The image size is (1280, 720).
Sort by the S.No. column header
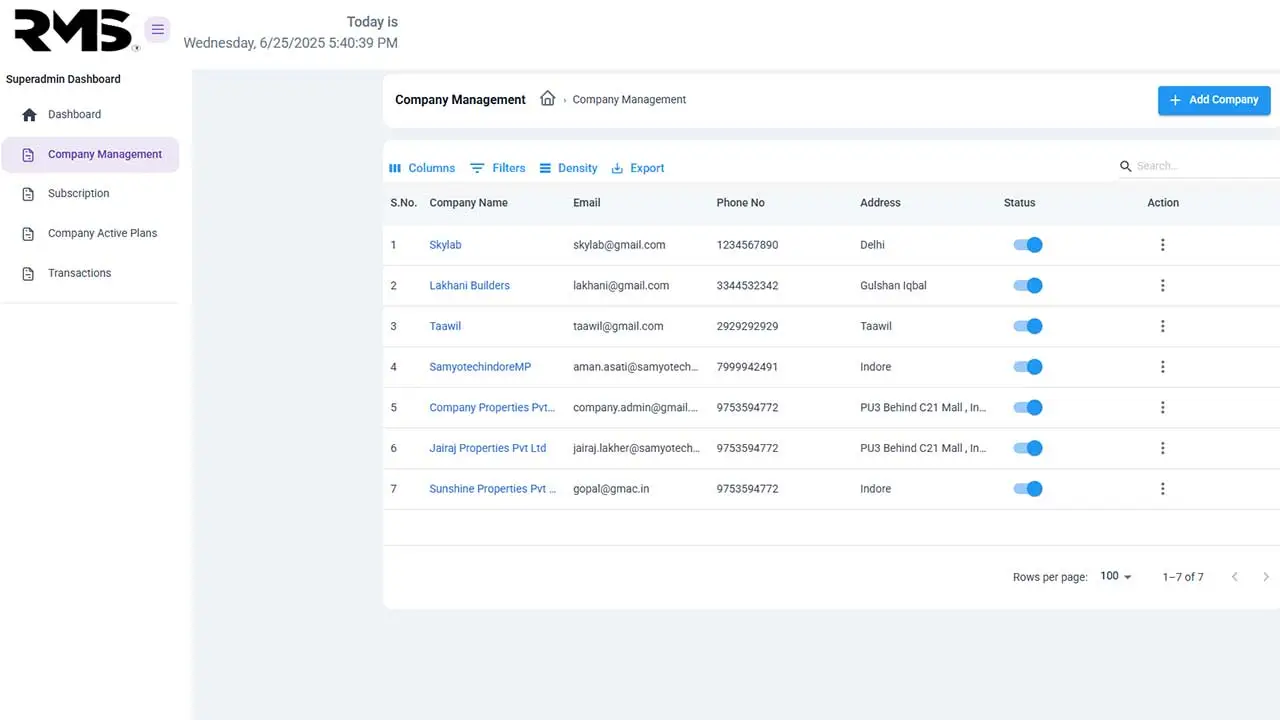403,203
